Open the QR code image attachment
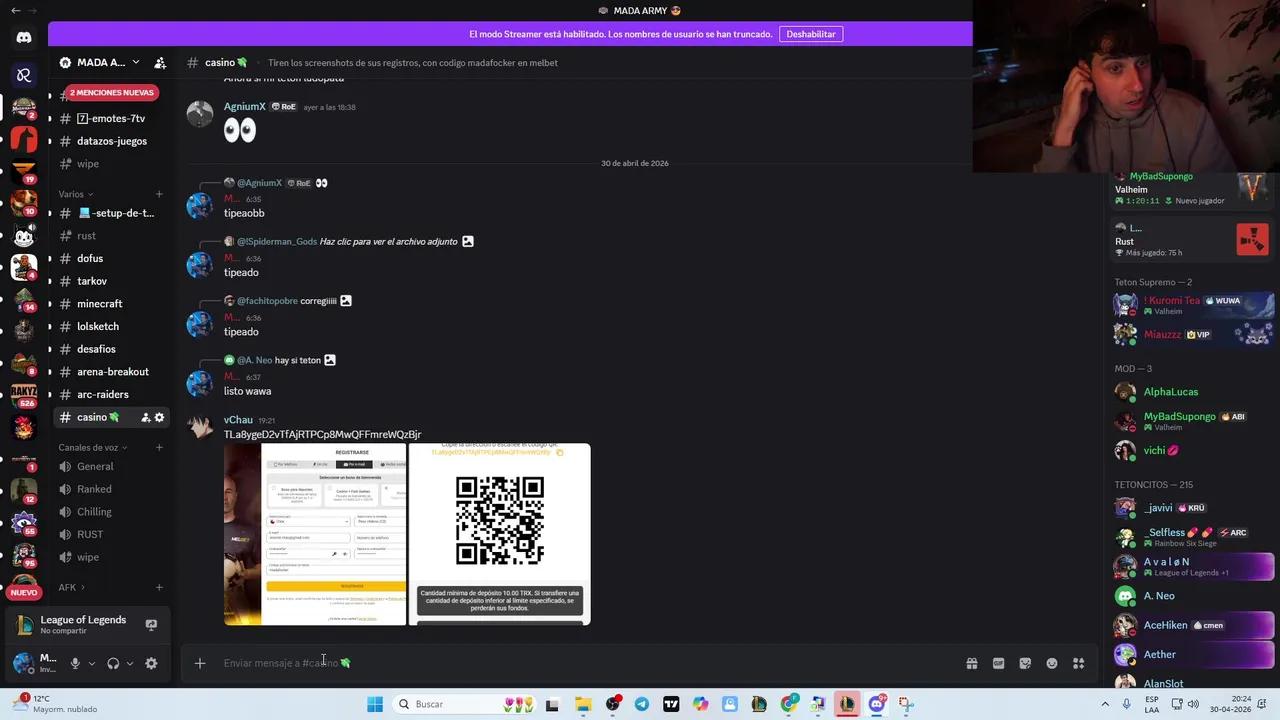Image resolution: width=1280 pixels, height=720 pixels. (x=500, y=534)
